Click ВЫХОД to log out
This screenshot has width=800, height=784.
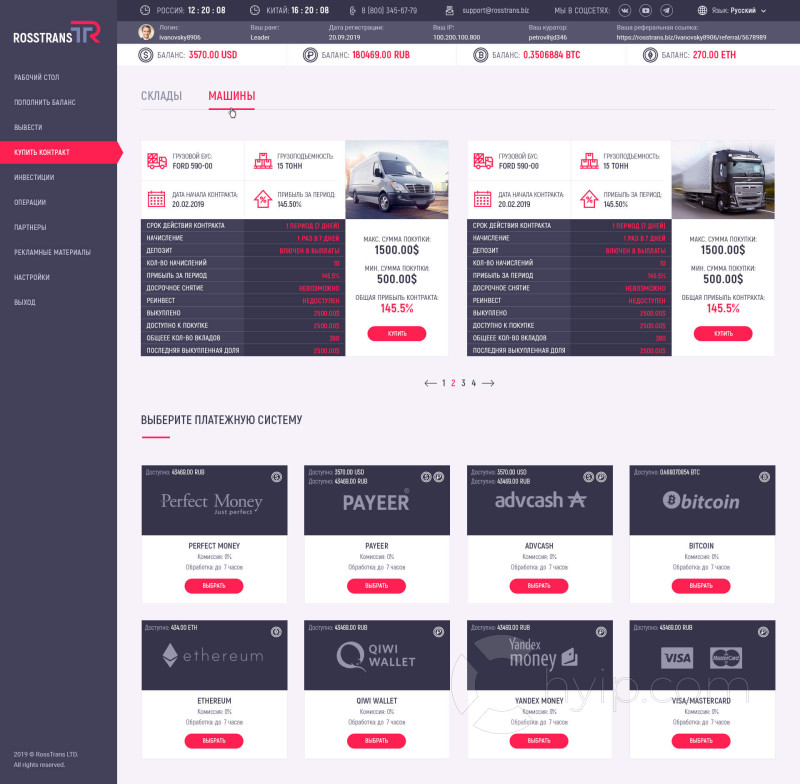(x=25, y=302)
